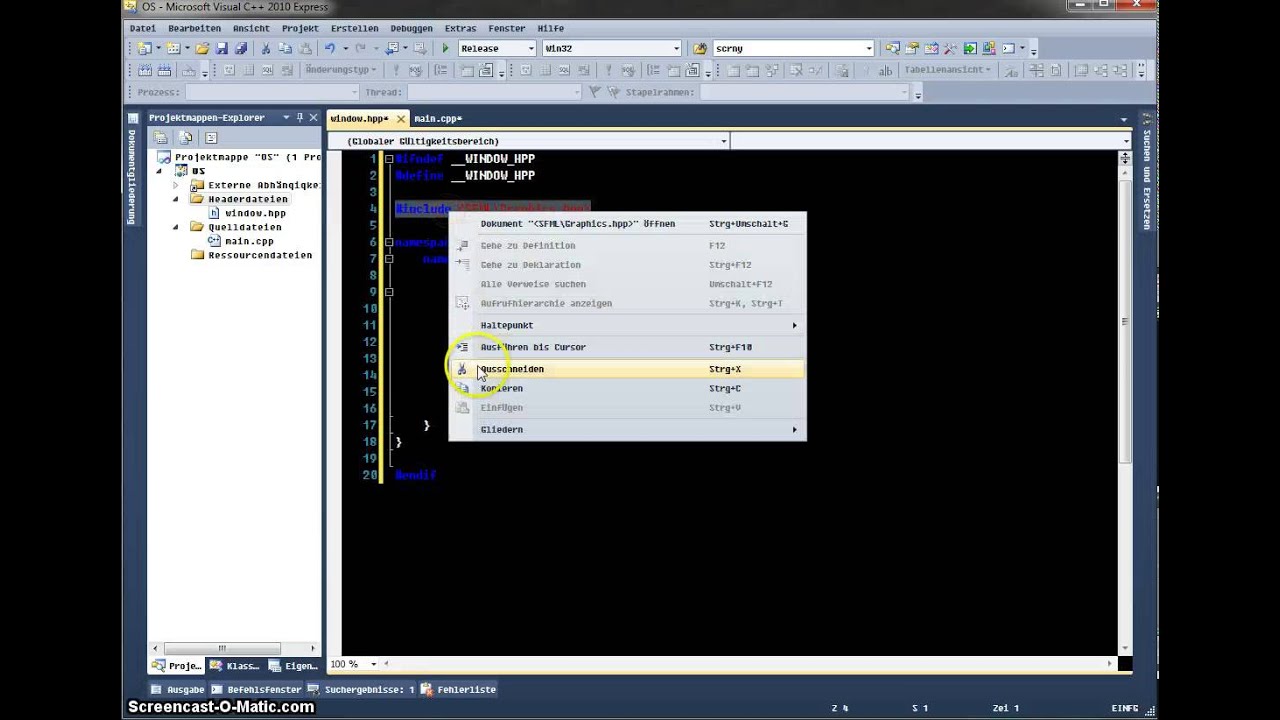1280x720 pixels.
Task: Click the add new item toolbar icon
Action: coord(173,48)
